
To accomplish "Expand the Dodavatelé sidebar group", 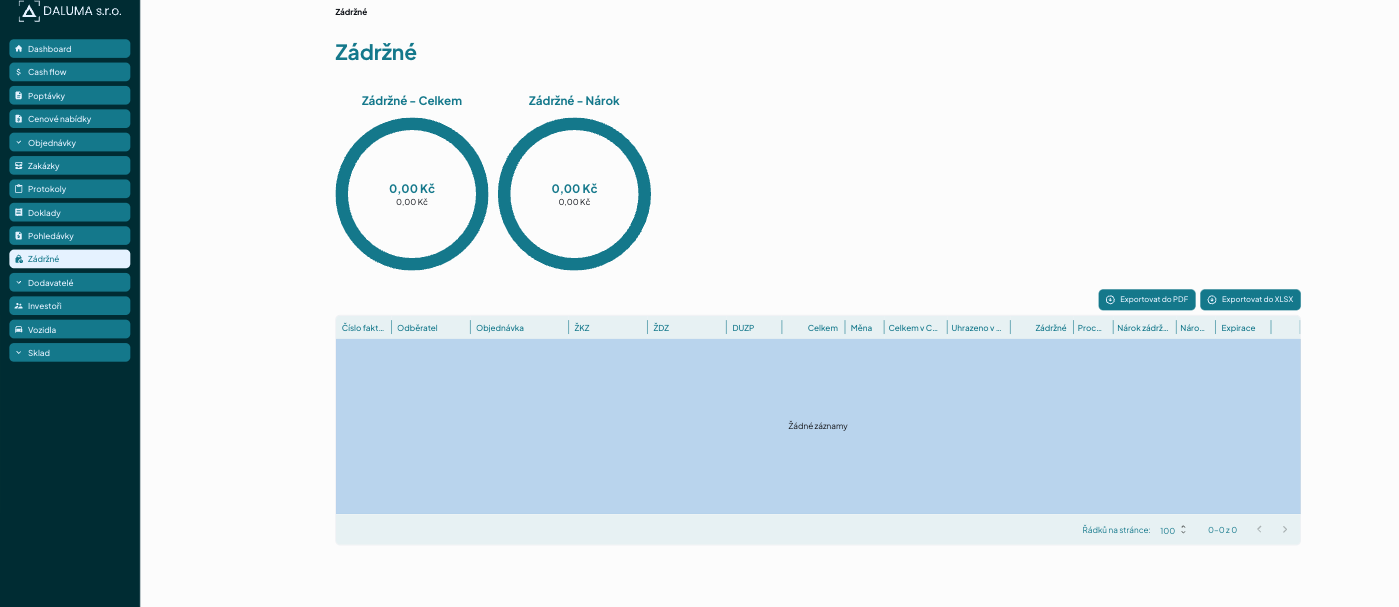I will click(70, 283).
